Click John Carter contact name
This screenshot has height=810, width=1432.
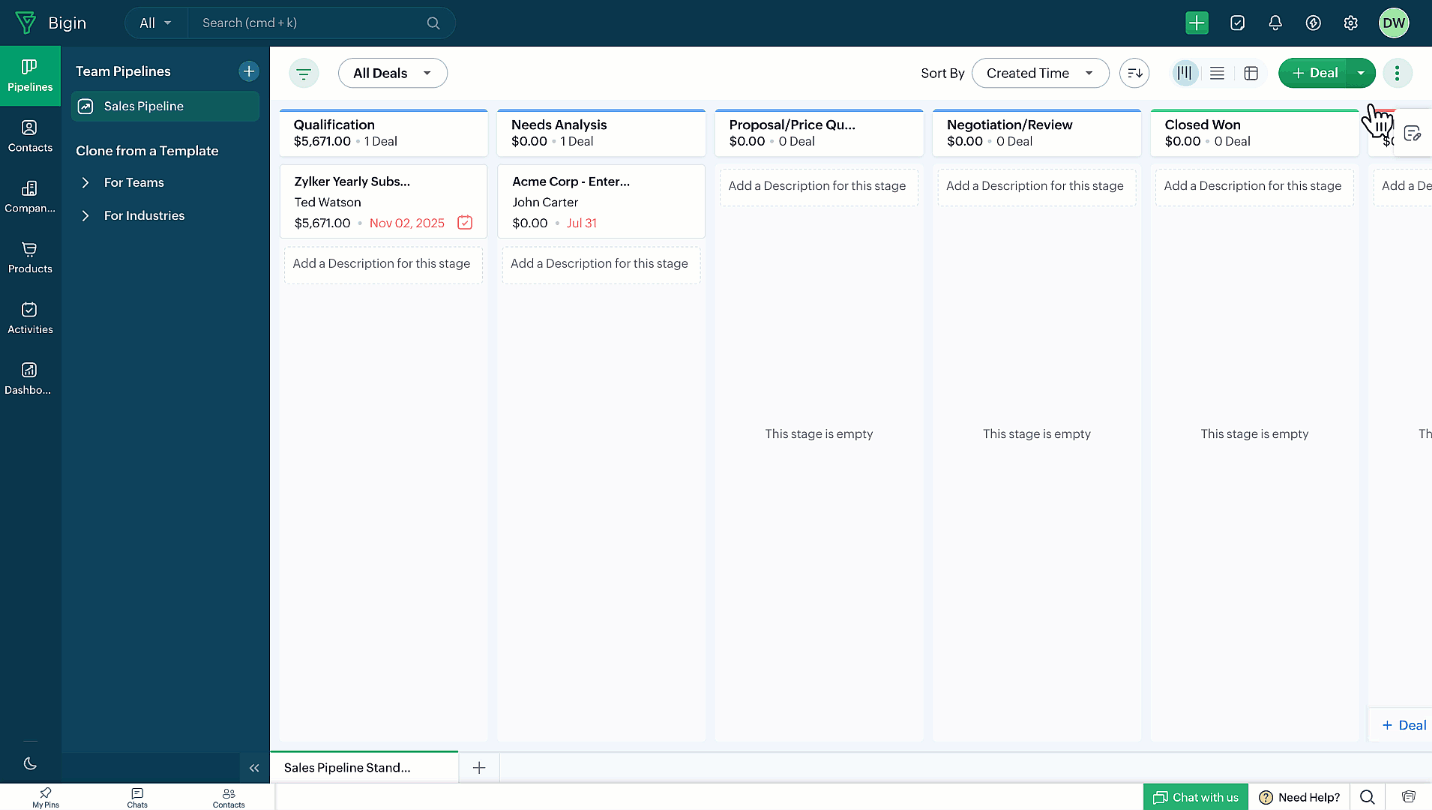pos(546,202)
